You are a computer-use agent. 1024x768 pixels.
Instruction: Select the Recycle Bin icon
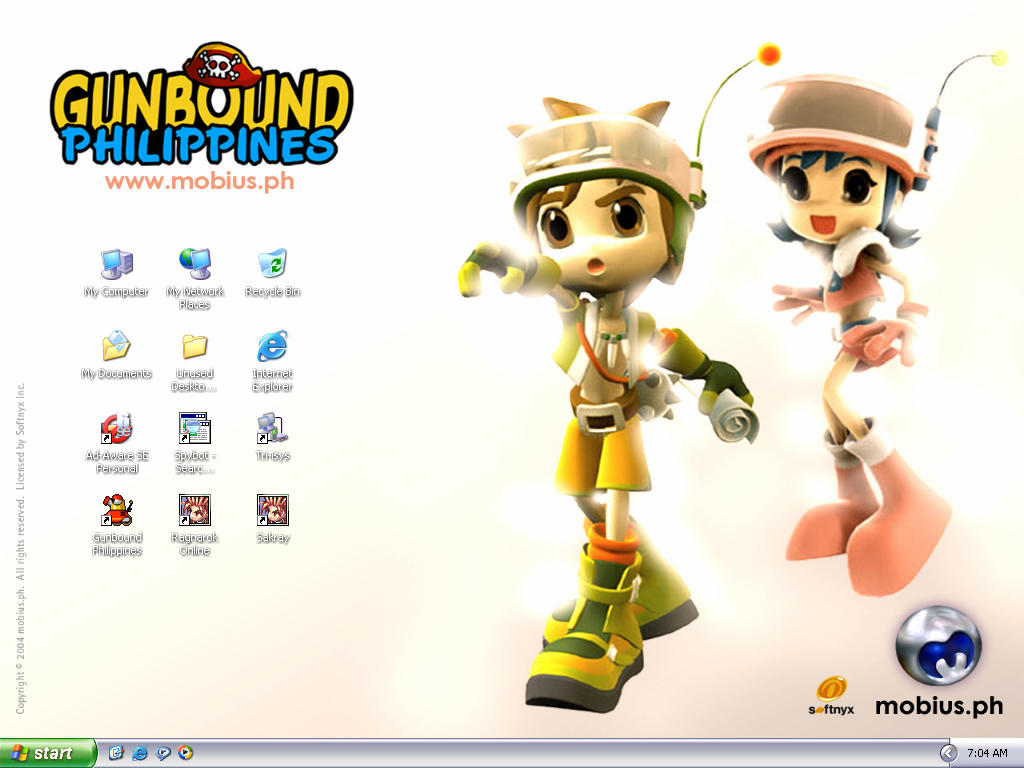[x=272, y=264]
